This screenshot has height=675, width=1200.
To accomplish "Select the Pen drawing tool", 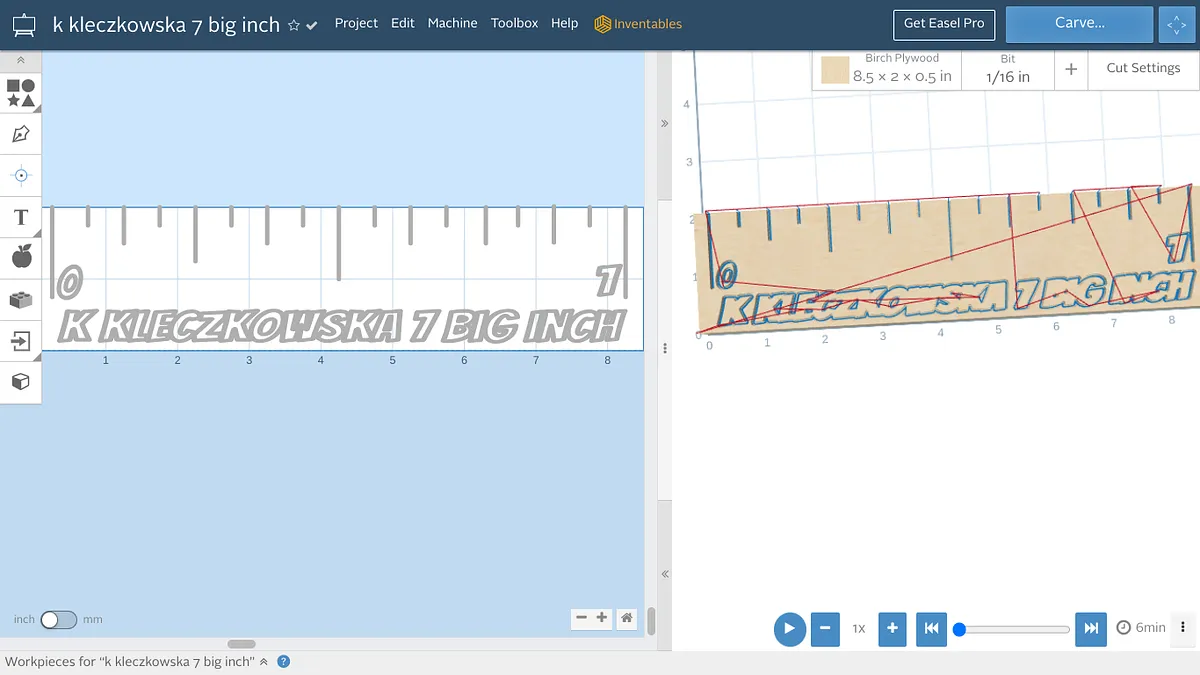I will [21, 134].
